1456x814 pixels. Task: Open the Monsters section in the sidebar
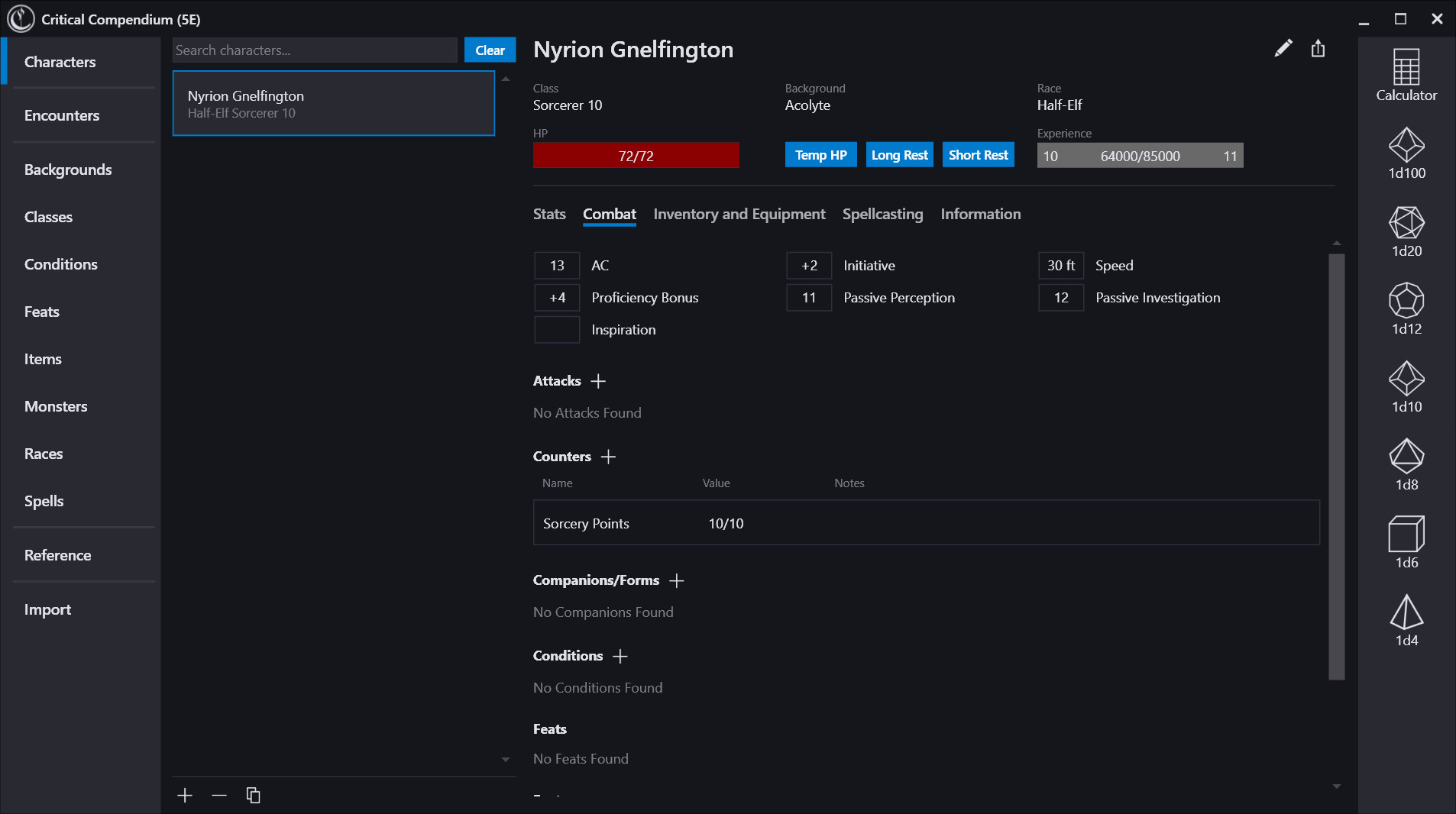coord(55,406)
